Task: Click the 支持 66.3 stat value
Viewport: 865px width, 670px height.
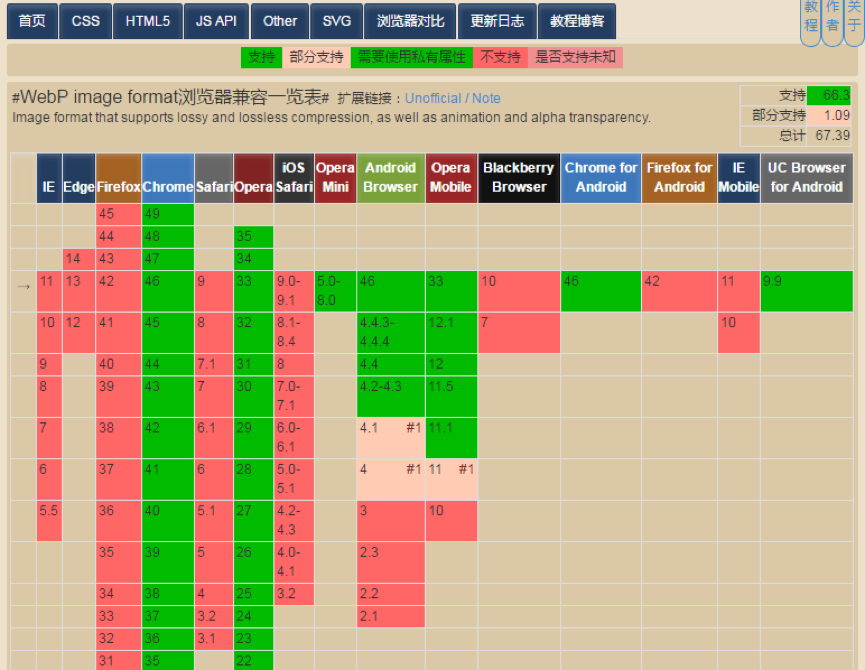Action: 829,95
